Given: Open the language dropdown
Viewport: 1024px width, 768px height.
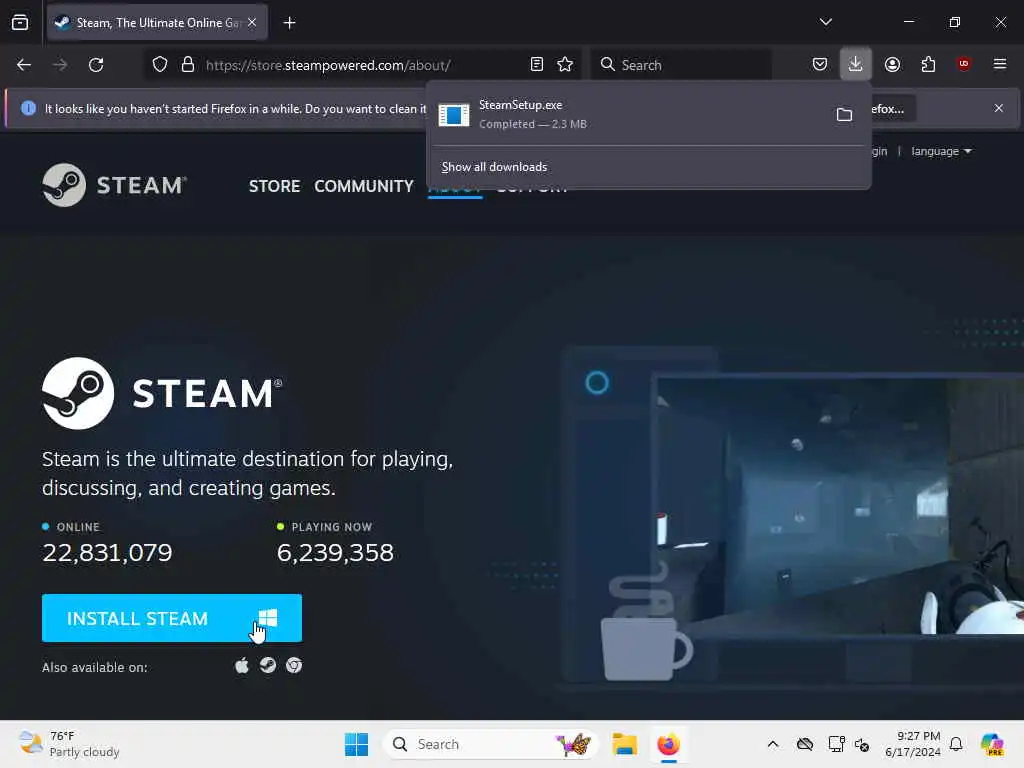Looking at the screenshot, I should (x=941, y=151).
